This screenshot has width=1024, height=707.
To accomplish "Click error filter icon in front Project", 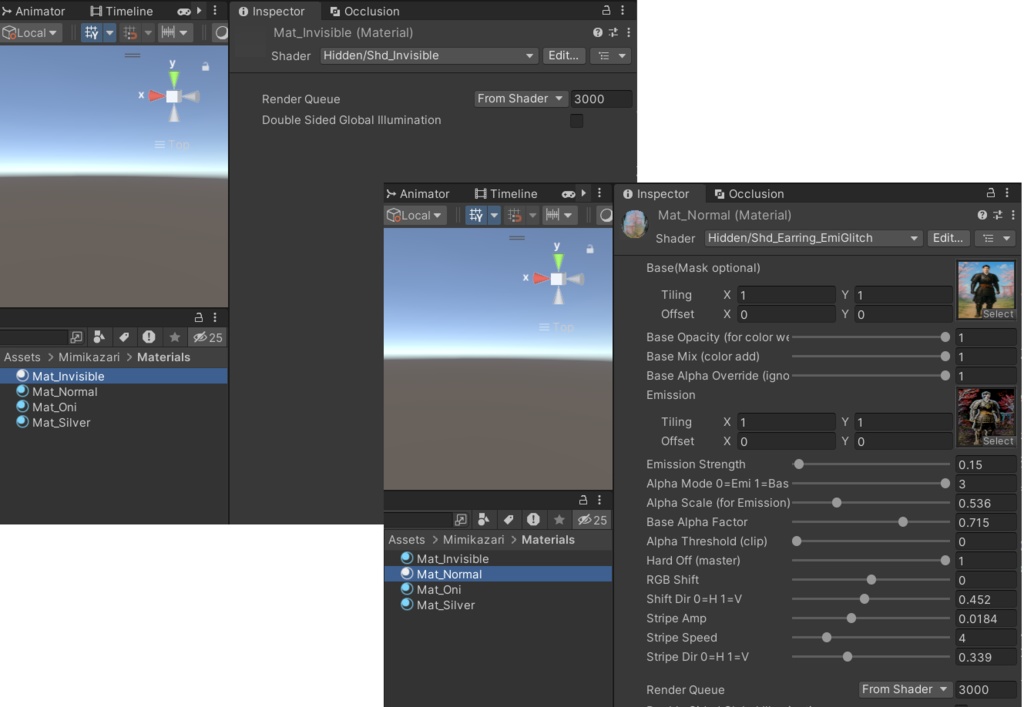I will [x=534, y=520].
